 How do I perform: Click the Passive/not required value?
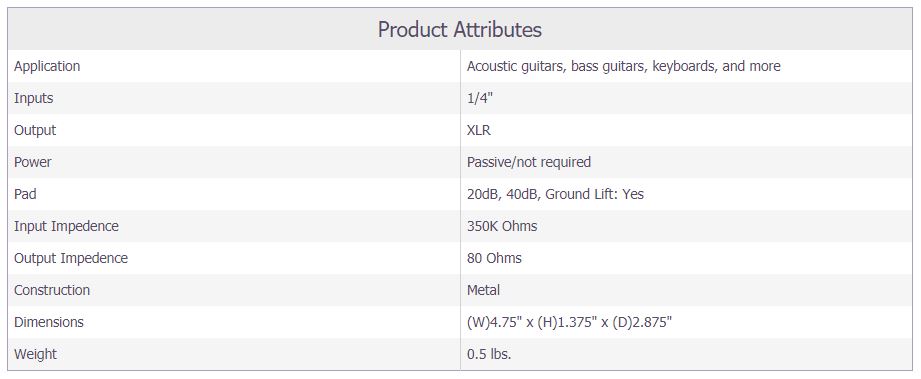[529, 162]
